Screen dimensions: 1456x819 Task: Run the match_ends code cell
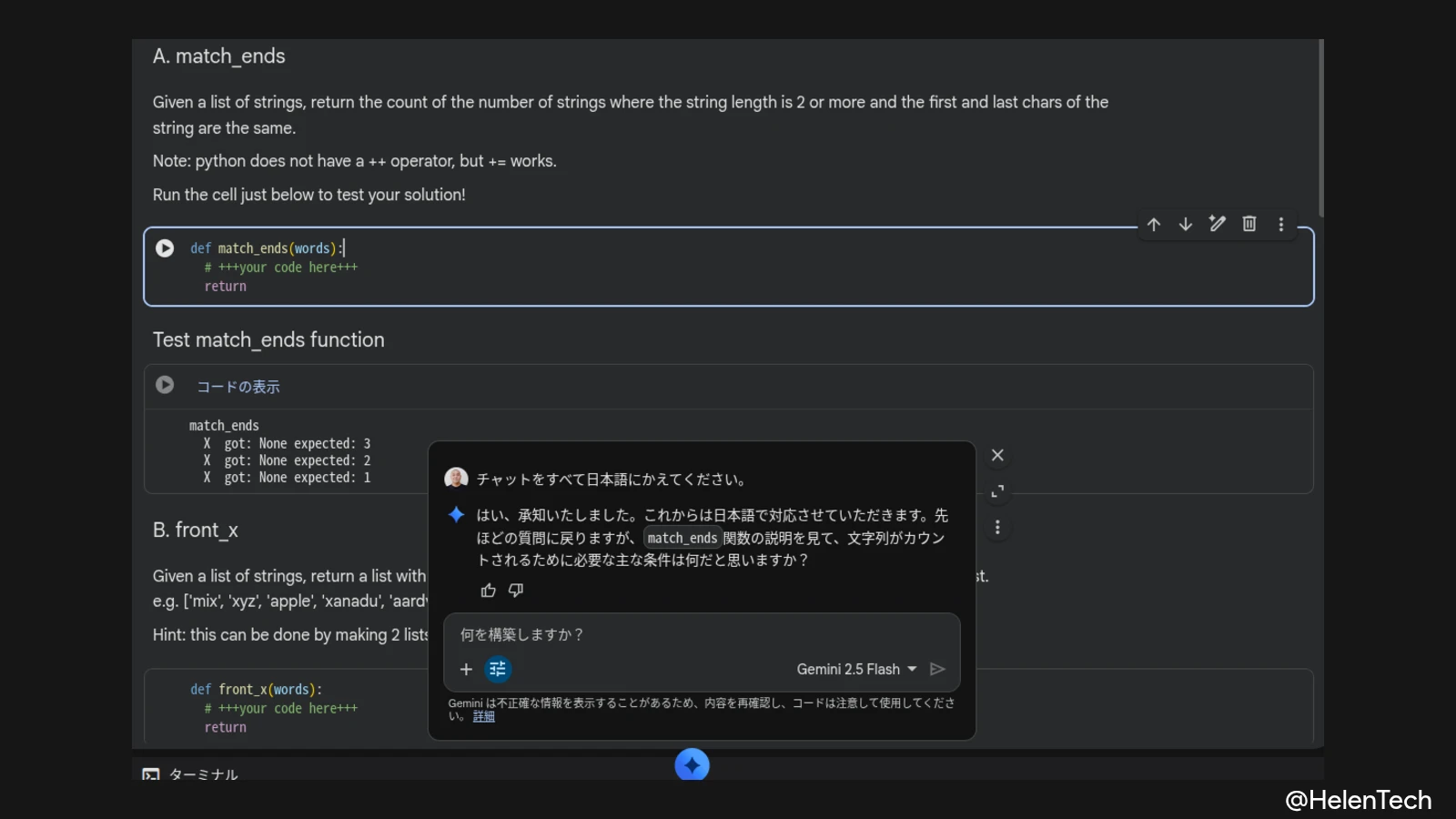tap(165, 248)
